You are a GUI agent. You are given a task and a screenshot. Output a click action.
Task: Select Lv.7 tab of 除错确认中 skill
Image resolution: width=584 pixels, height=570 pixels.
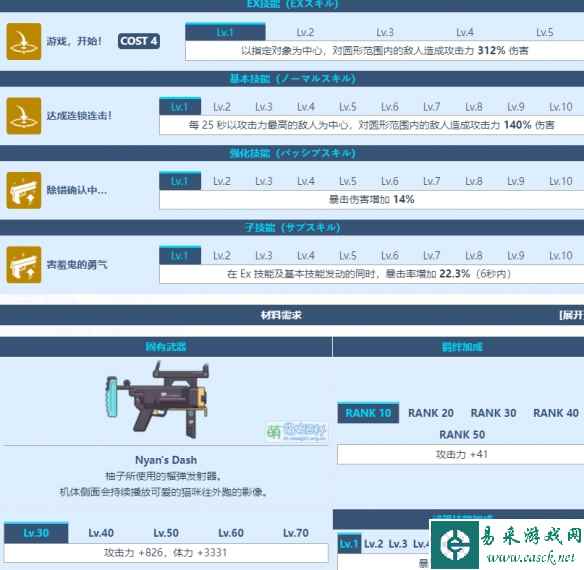click(x=432, y=181)
